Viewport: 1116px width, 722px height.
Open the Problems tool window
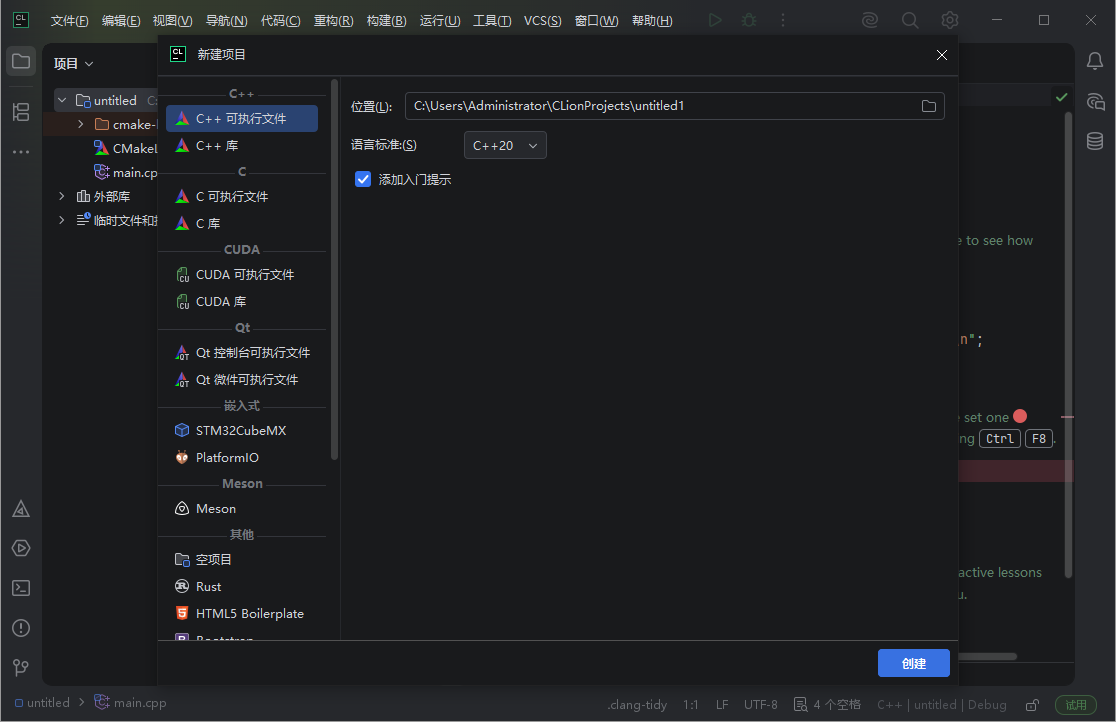(x=21, y=628)
